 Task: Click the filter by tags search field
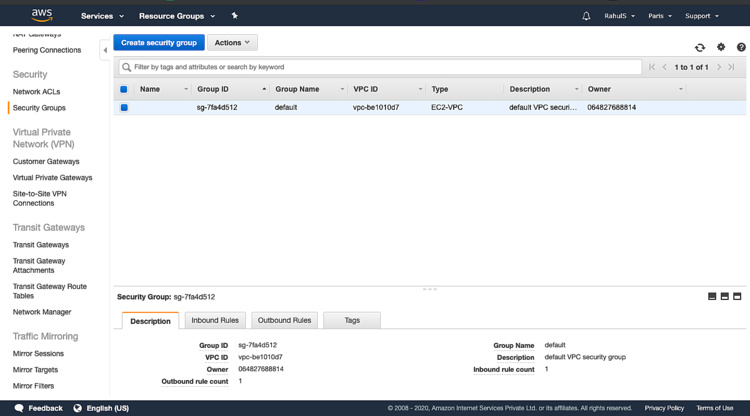point(380,67)
